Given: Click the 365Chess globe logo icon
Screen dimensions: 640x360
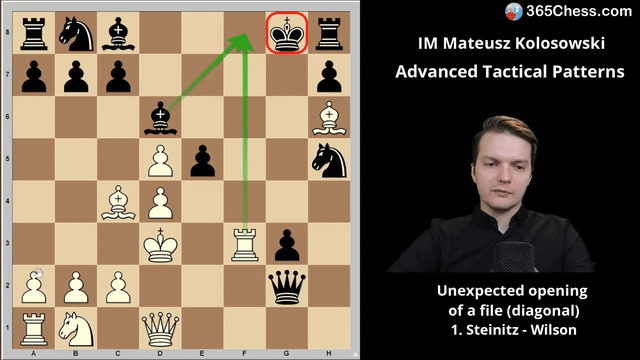Looking at the screenshot, I should click(x=513, y=11).
